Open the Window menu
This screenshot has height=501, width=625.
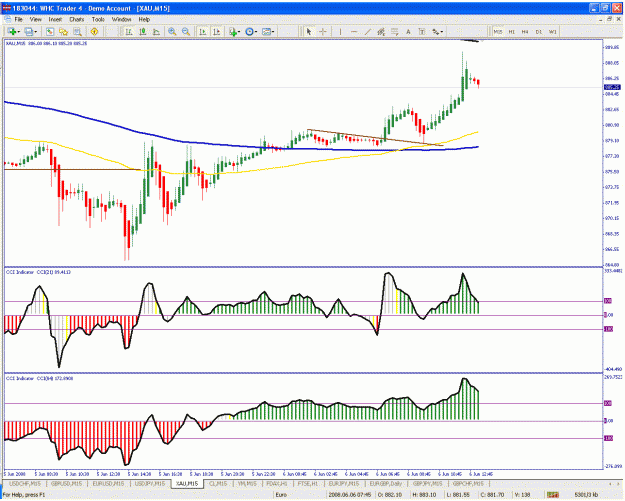121,19
